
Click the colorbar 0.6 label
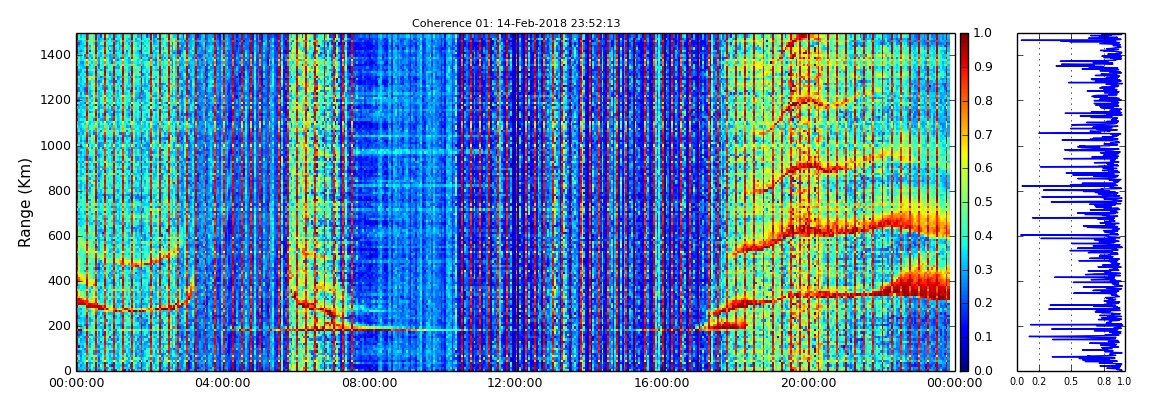983,169
